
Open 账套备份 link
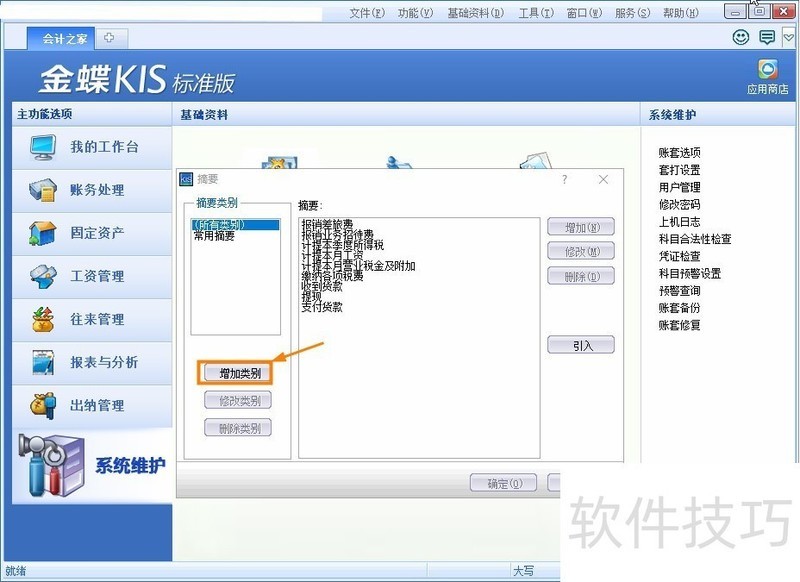679,308
